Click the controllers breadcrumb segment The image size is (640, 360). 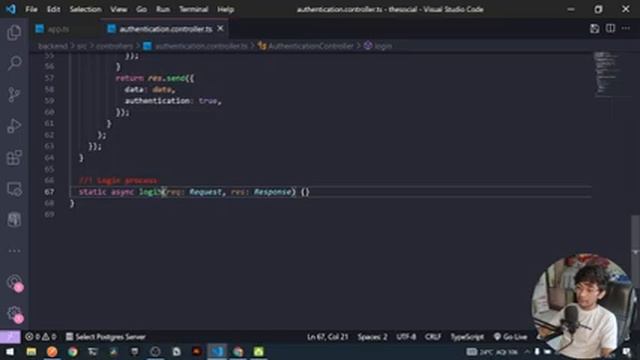(114, 46)
